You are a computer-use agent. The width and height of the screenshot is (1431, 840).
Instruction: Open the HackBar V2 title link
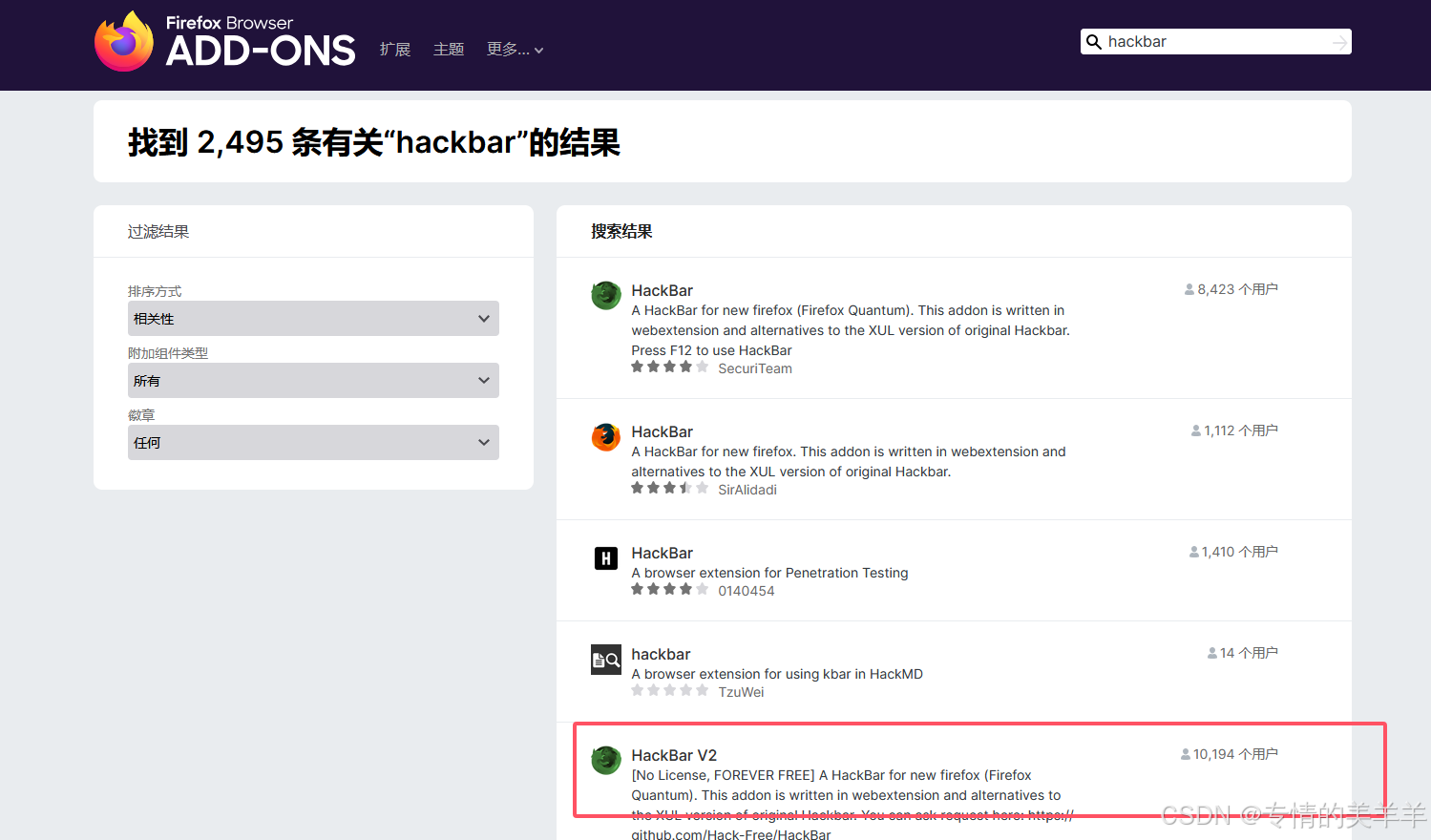pos(674,754)
